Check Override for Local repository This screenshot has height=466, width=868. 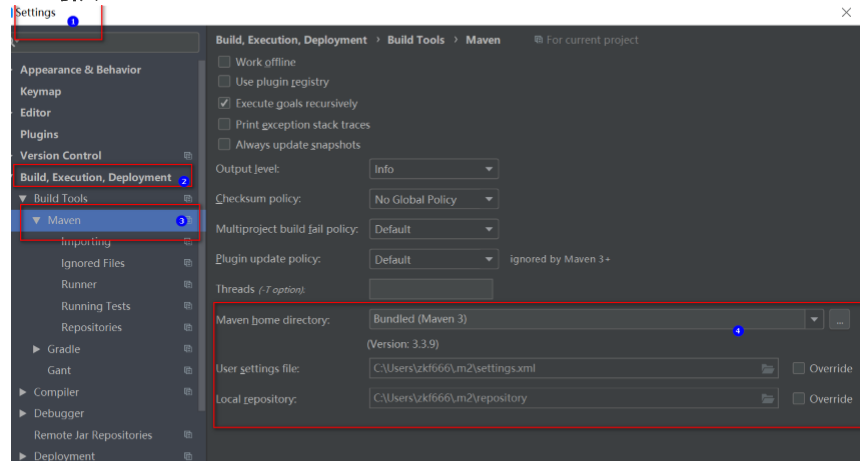[x=798, y=398]
